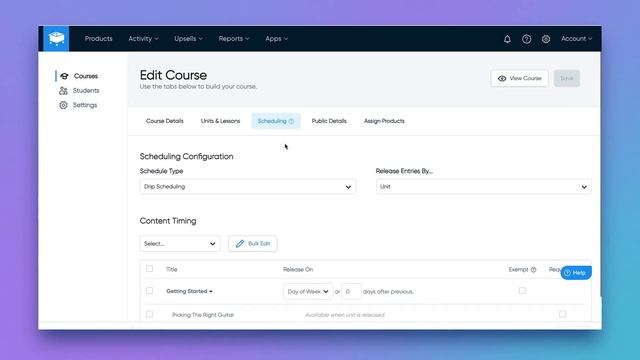This screenshot has height=360, width=640.
Task: Click the Exempt column info icon
Action: [533, 270]
